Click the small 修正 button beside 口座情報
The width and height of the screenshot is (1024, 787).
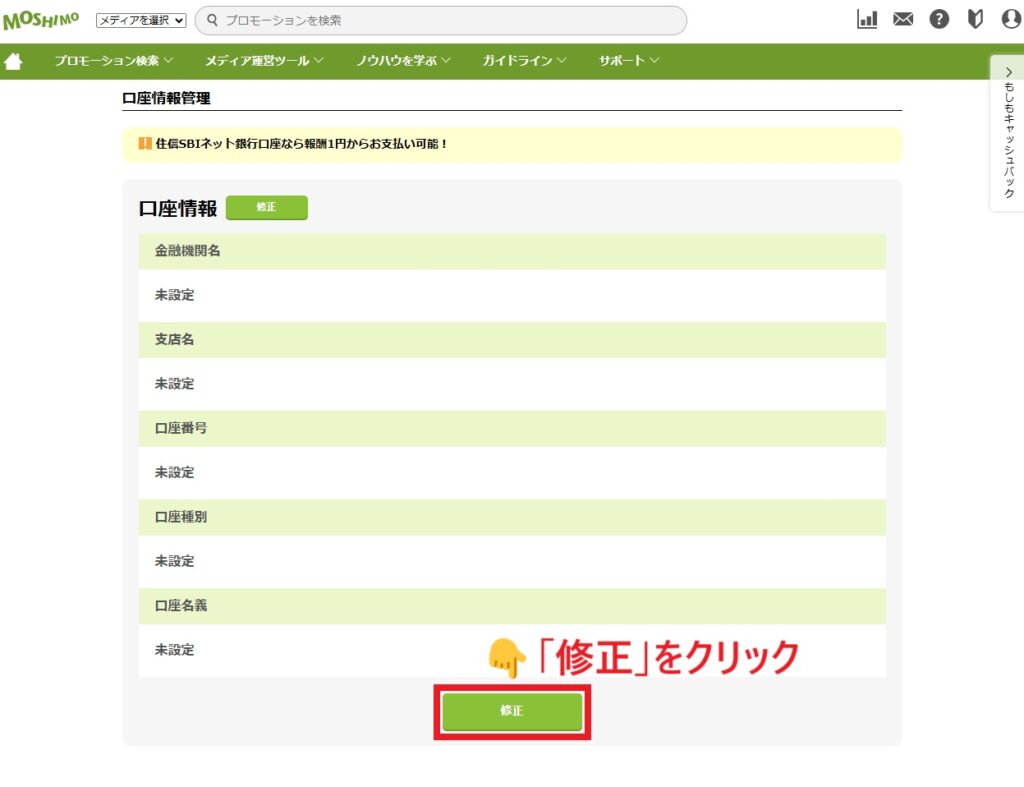266,207
